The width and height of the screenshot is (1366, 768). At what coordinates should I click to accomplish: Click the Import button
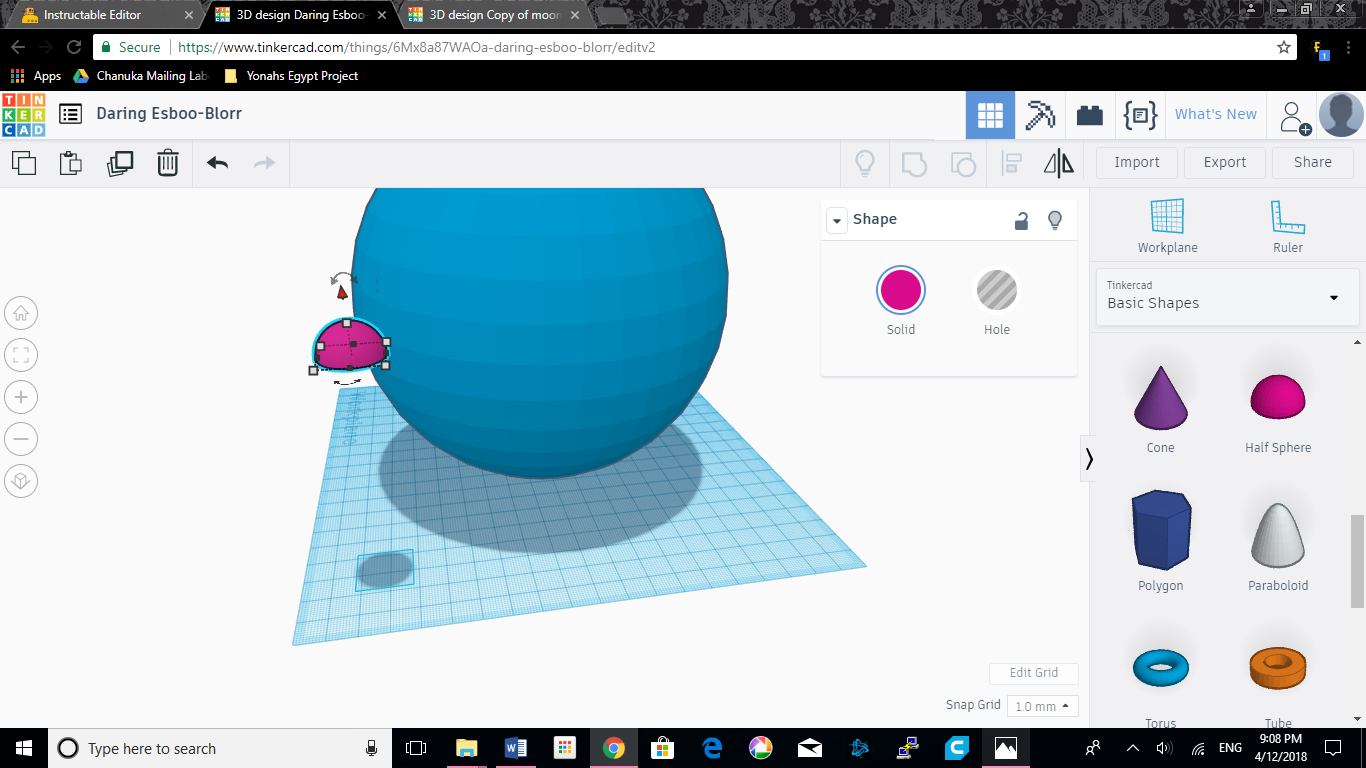click(x=1137, y=163)
